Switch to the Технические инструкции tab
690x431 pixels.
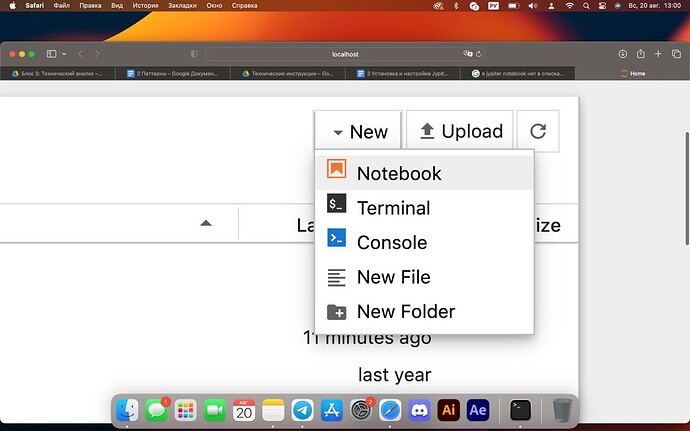288,74
